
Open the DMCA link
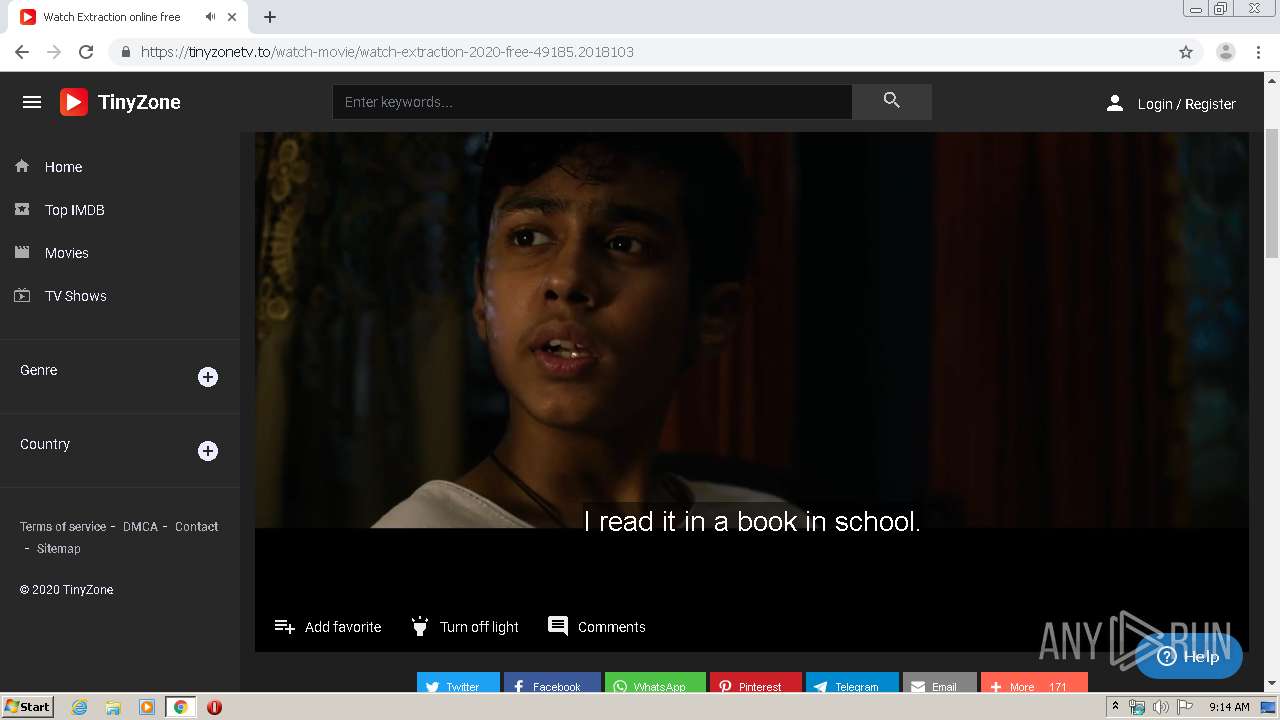point(140,526)
